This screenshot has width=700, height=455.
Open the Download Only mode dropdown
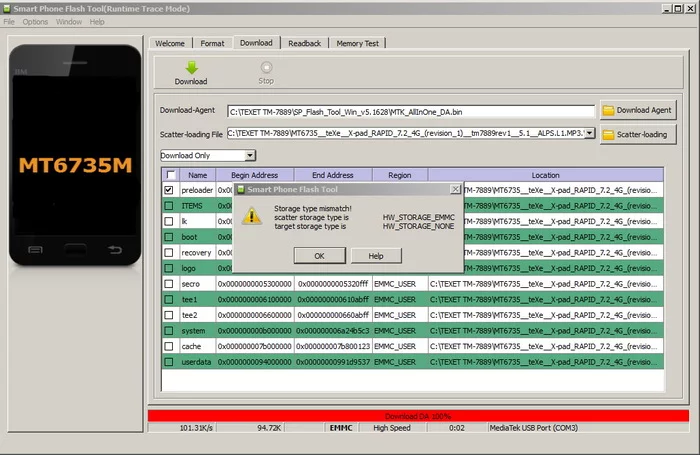coord(250,155)
